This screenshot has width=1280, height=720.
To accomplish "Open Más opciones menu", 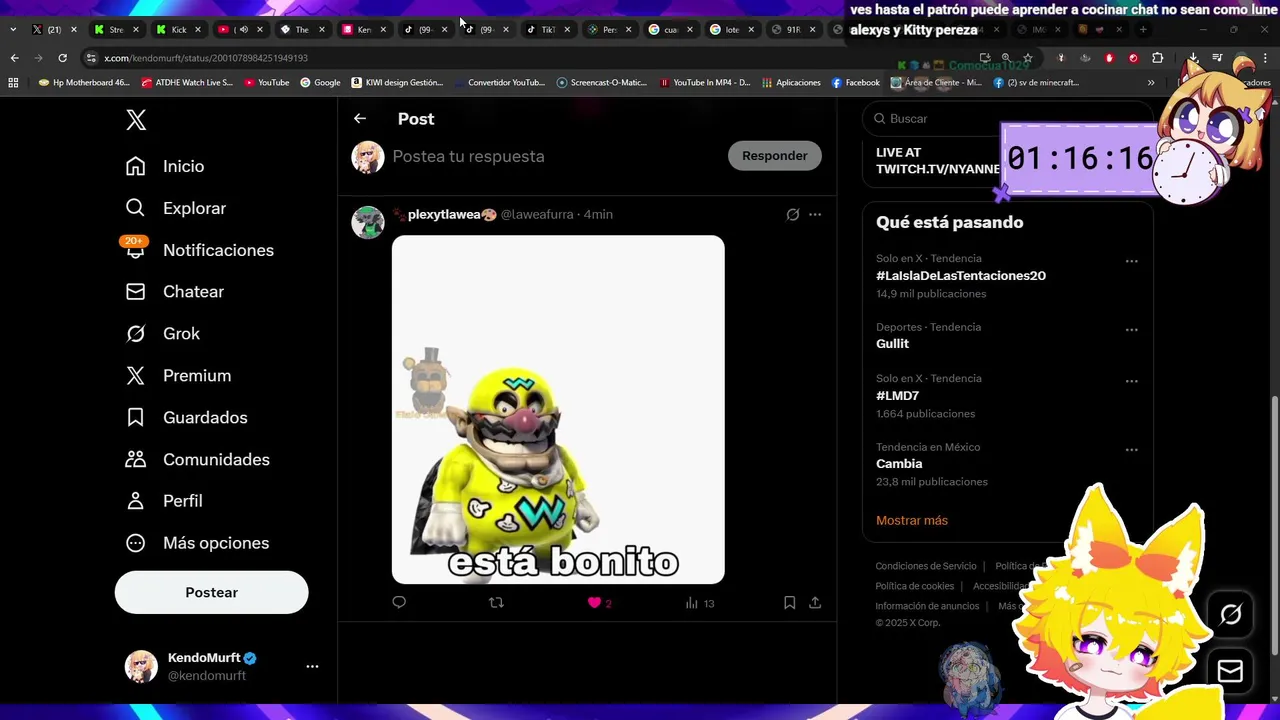I will click(x=197, y=543).
